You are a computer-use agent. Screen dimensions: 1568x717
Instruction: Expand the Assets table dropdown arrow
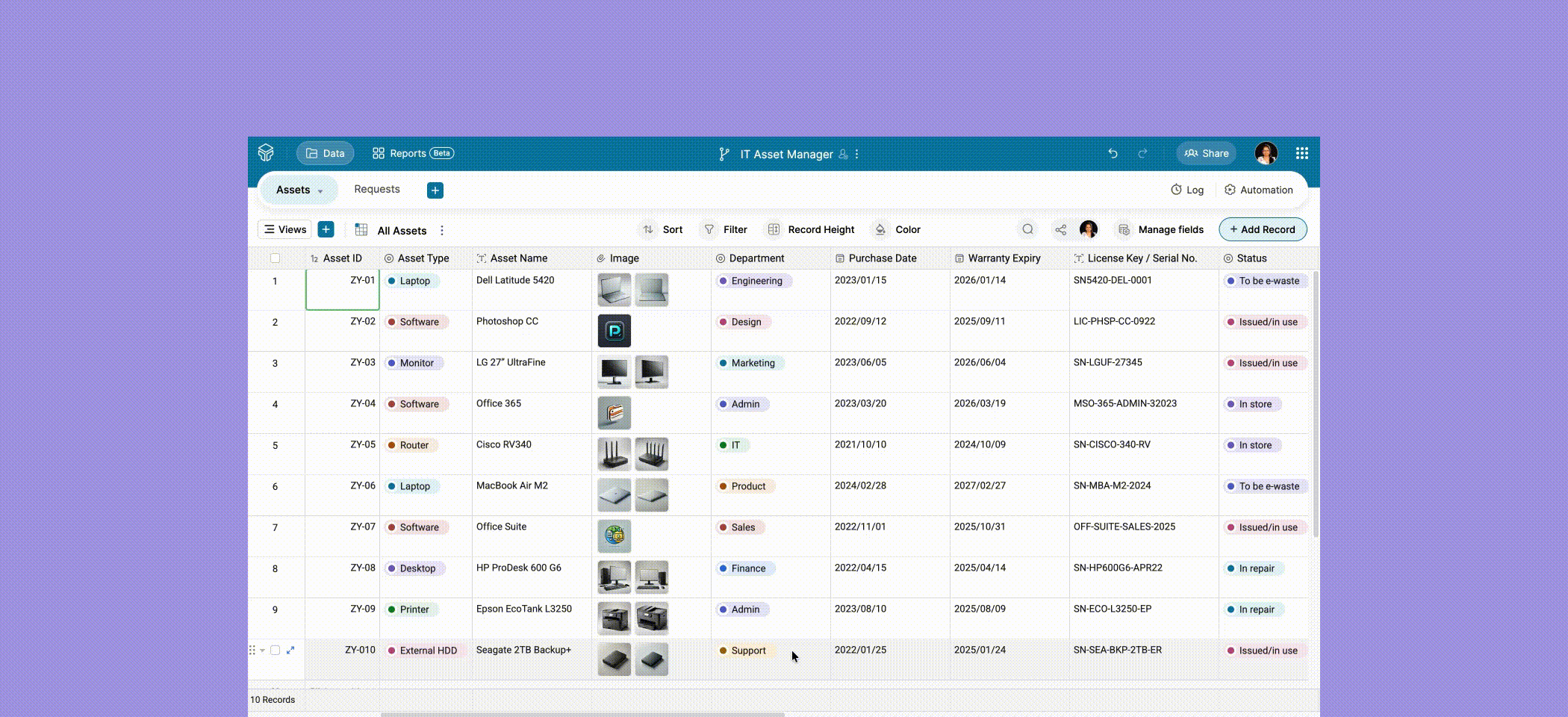pos(321,190)
